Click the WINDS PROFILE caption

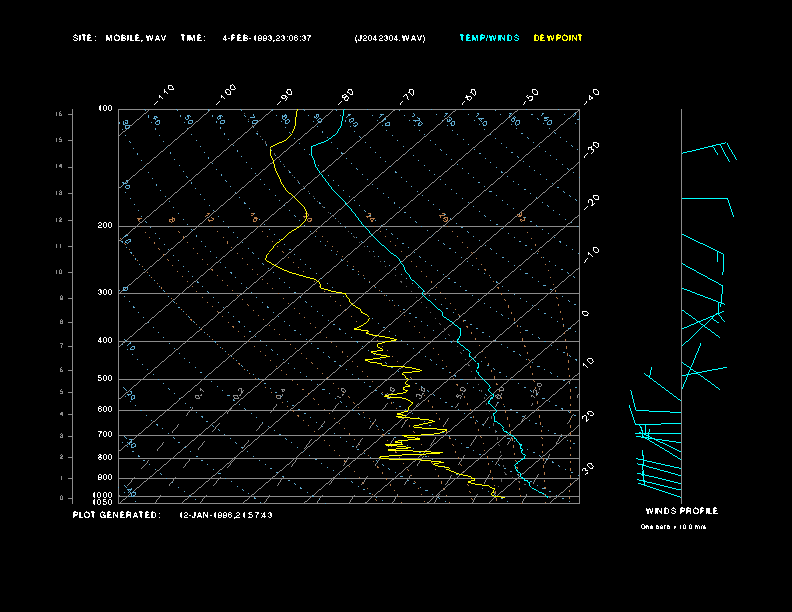click(681, 511)
